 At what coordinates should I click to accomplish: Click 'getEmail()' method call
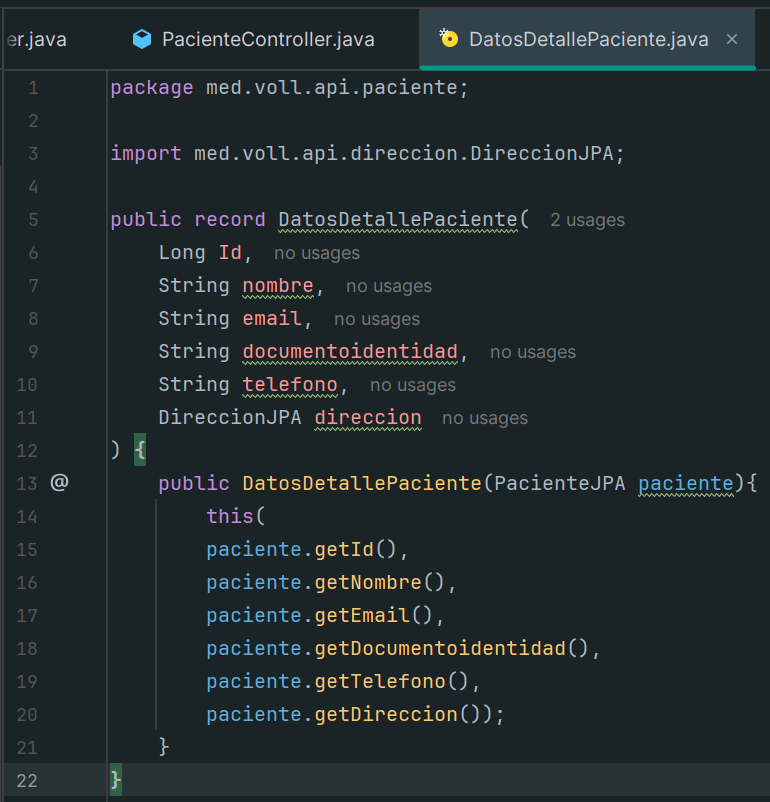pyautogui.click(x=373, y=616)
